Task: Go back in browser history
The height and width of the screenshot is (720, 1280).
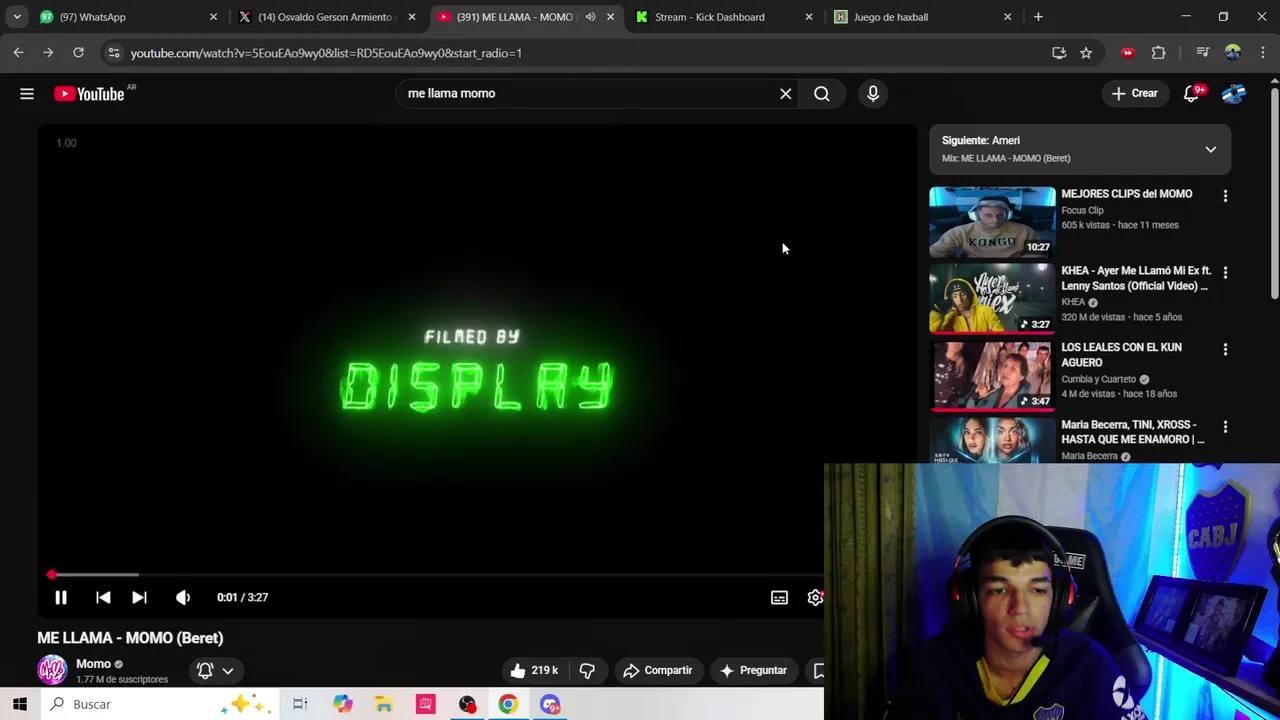Action: (x=19, y=53)
